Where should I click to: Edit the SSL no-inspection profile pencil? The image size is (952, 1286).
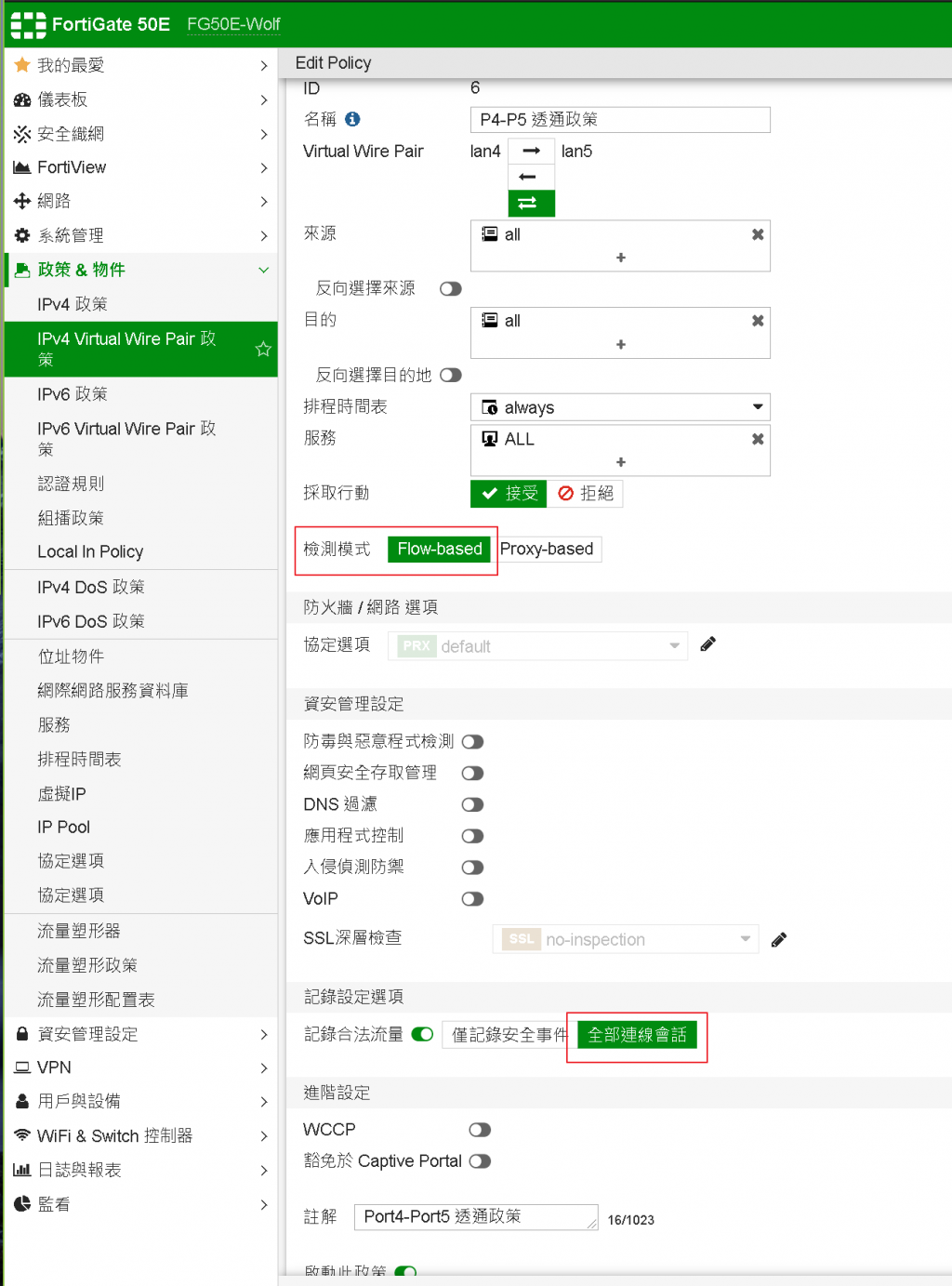pos(779,939)
